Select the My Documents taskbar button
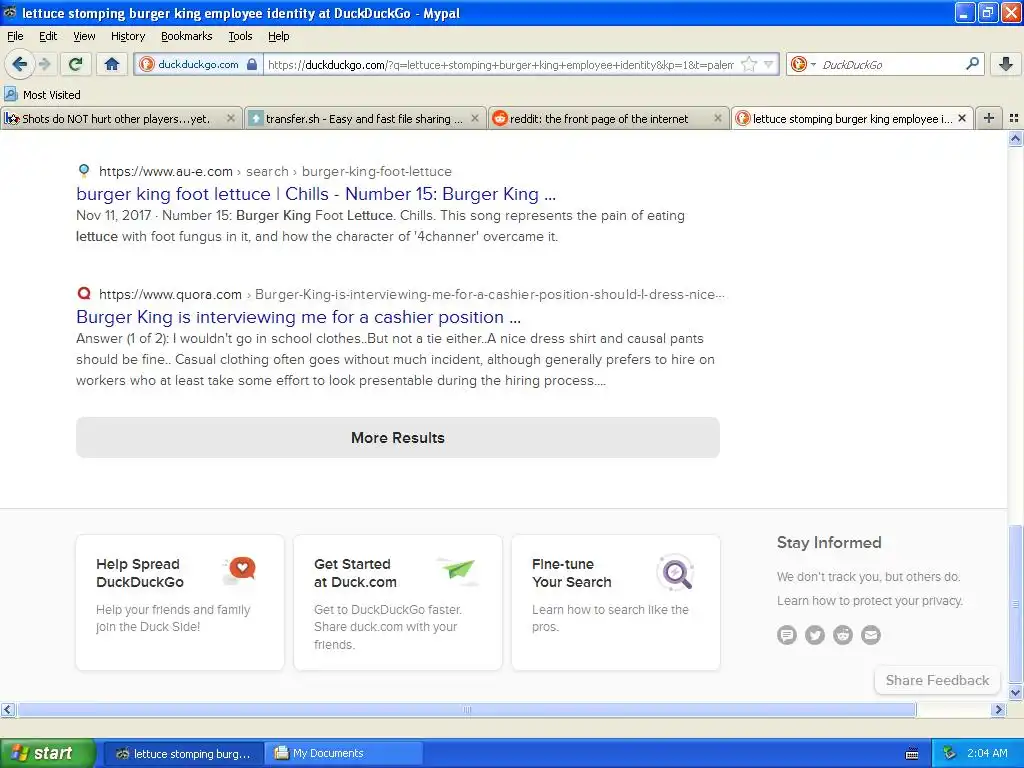Screen dimensions: 1024x768 344,753
